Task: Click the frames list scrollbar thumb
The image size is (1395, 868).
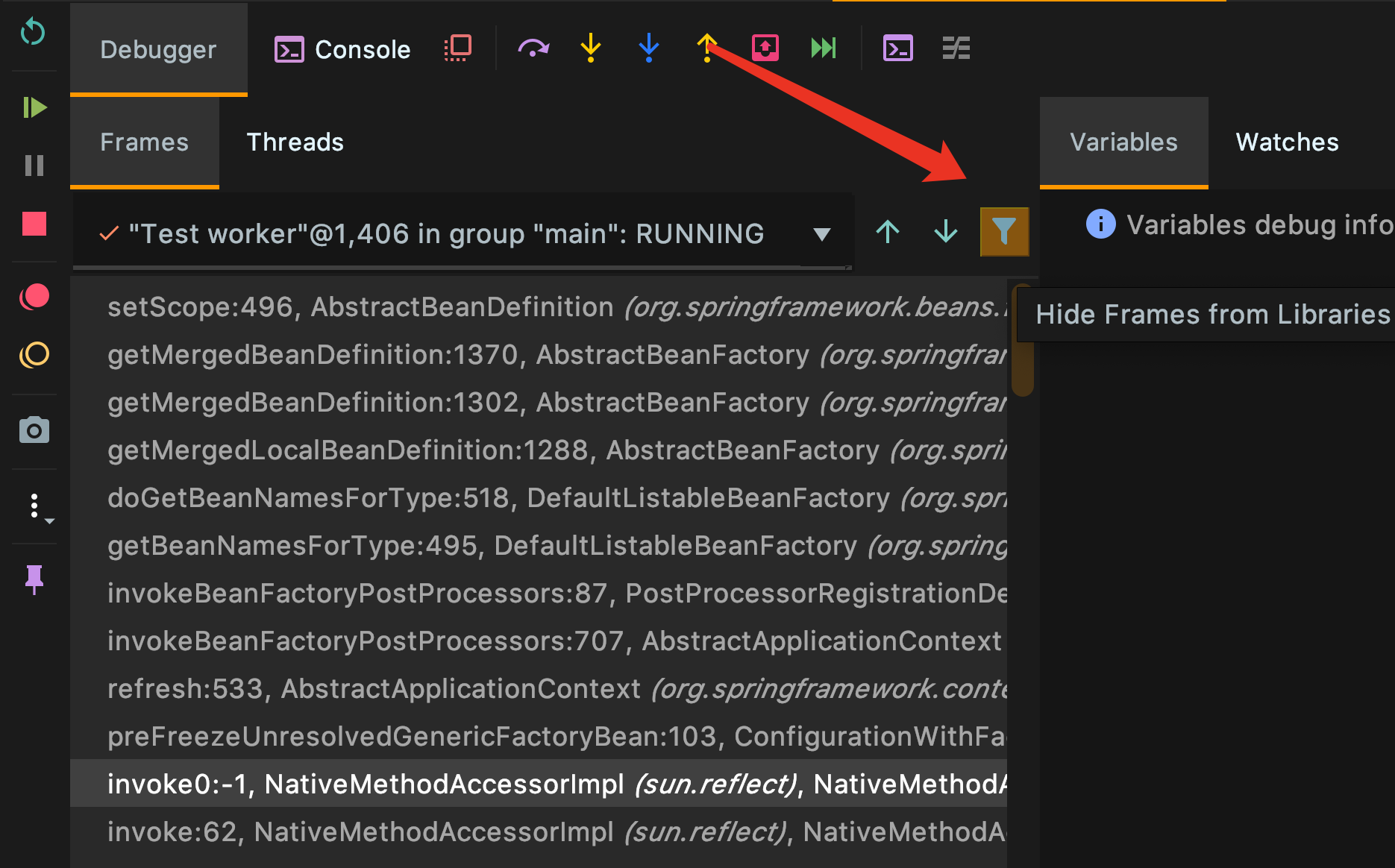Action: (1022, 340)
